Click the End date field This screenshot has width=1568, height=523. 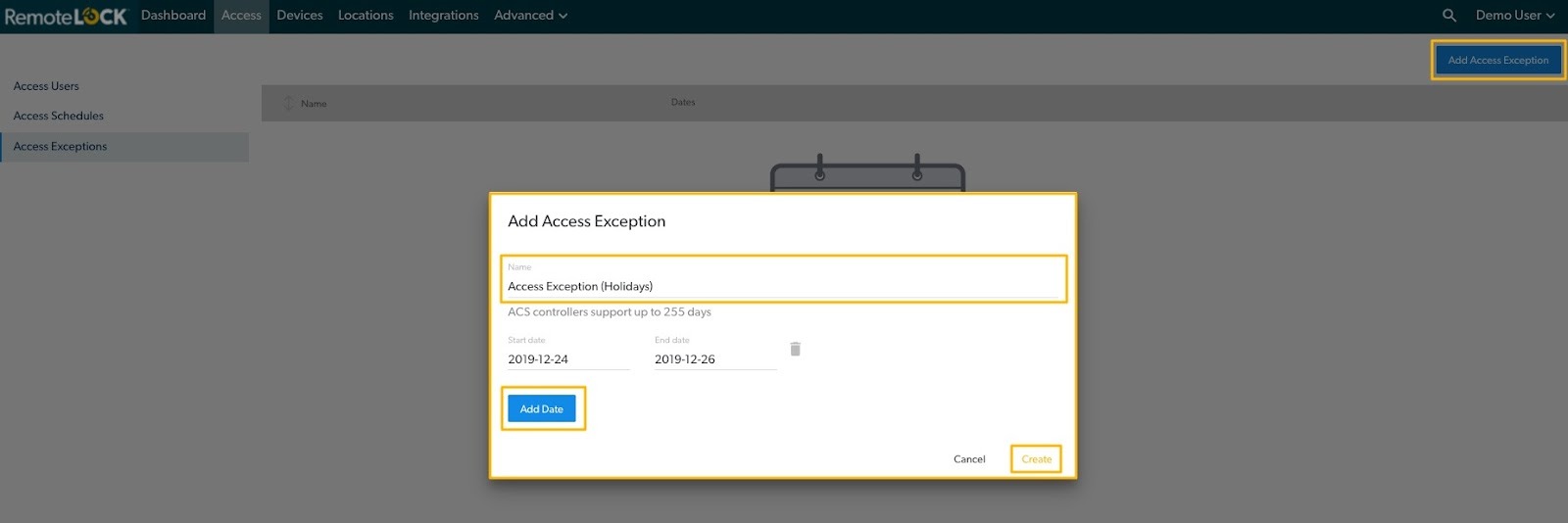tap(714, 359)
